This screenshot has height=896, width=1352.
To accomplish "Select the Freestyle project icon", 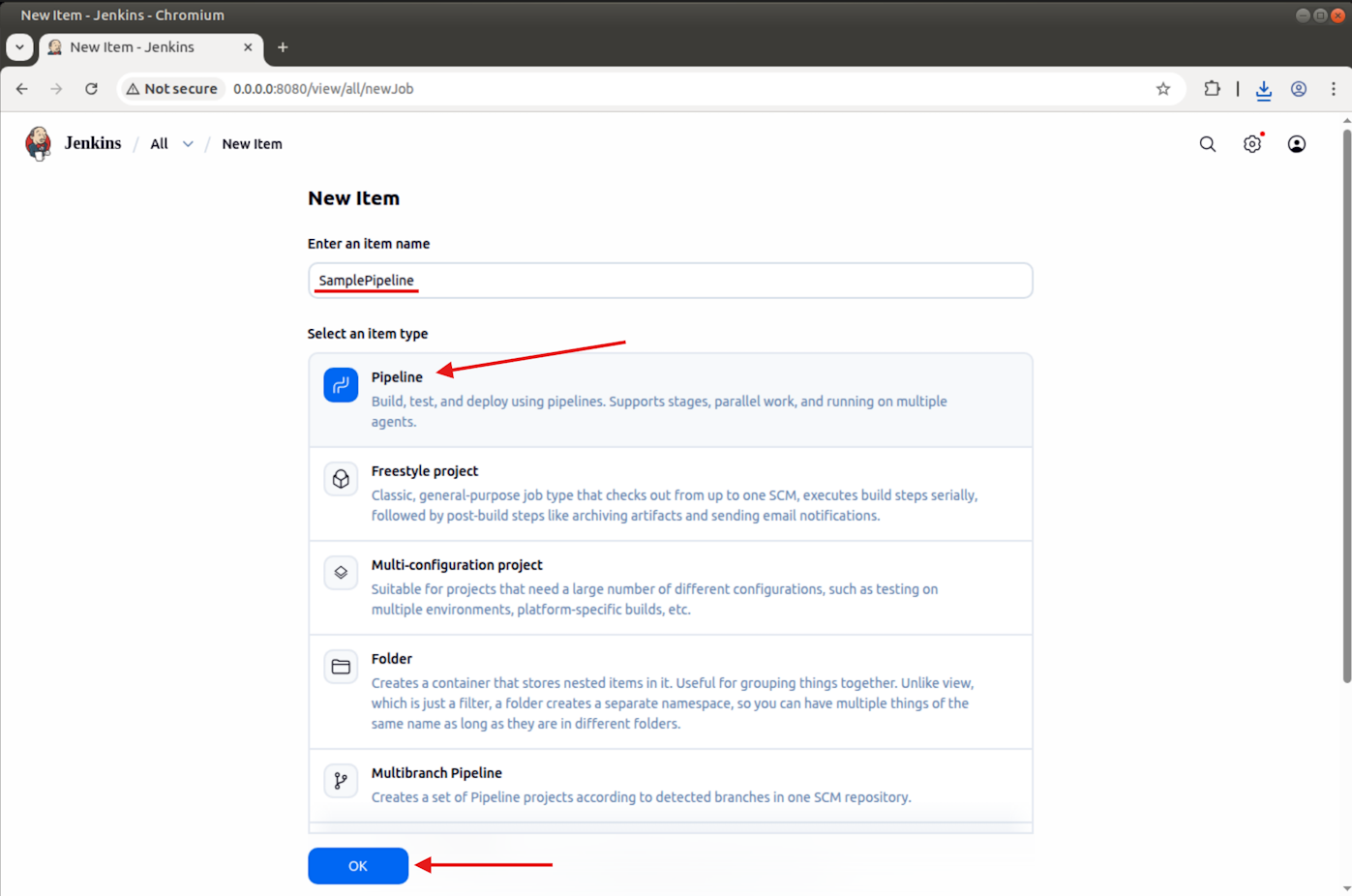I will pos(341,479).
